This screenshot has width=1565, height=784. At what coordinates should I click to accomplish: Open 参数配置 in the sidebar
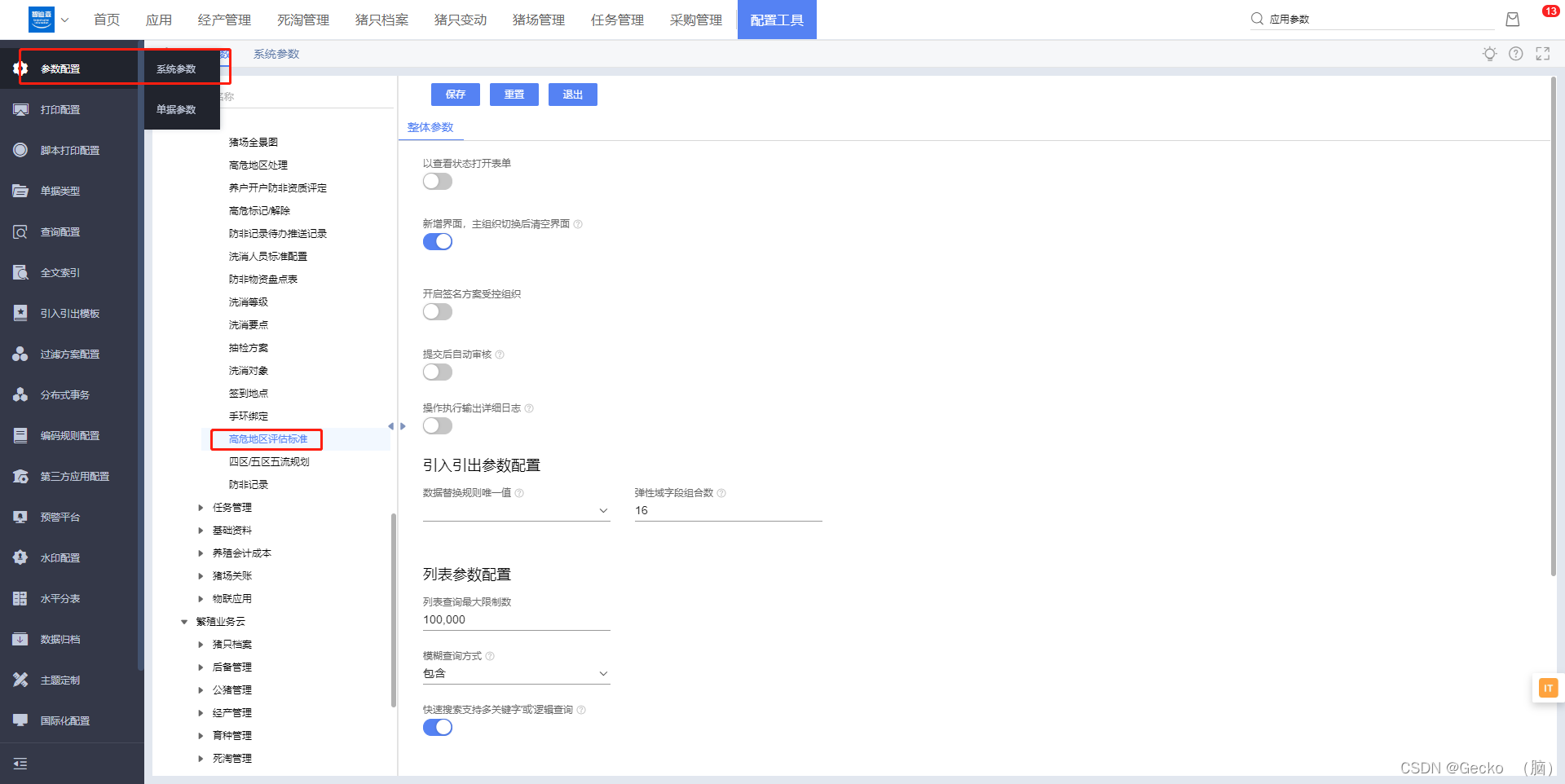[x=60, y=69]
